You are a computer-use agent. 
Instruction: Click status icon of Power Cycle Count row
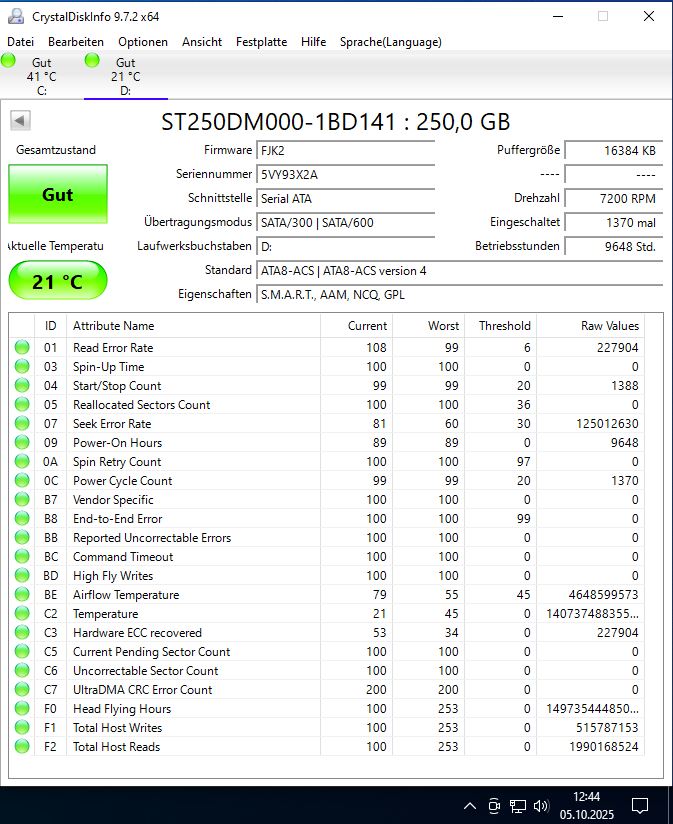pos(22,480)
